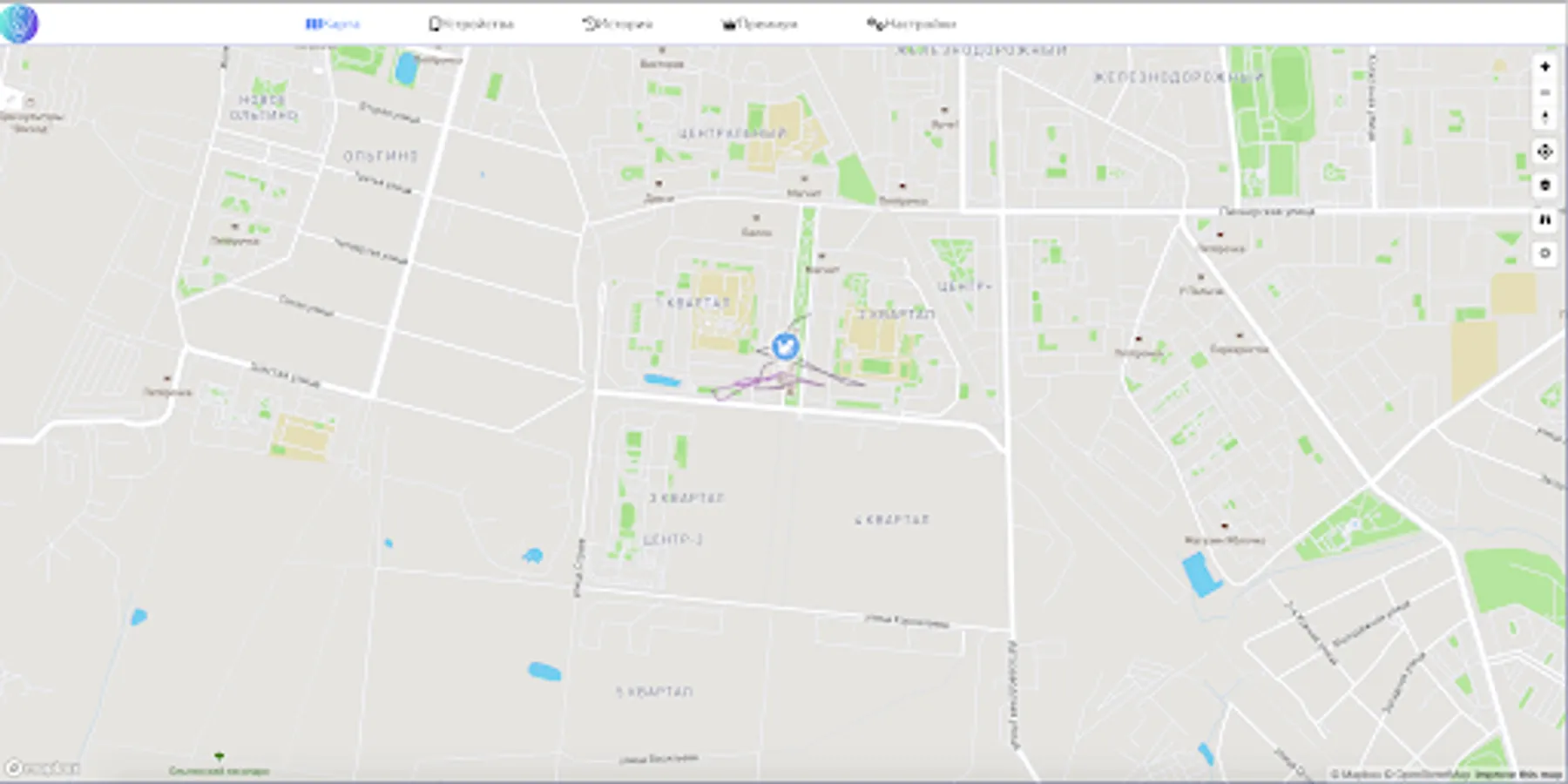This screenshot has width=1568, height=784.
Task: Click the ring icon below the binoculars
Action: [x=1544, y=253]
